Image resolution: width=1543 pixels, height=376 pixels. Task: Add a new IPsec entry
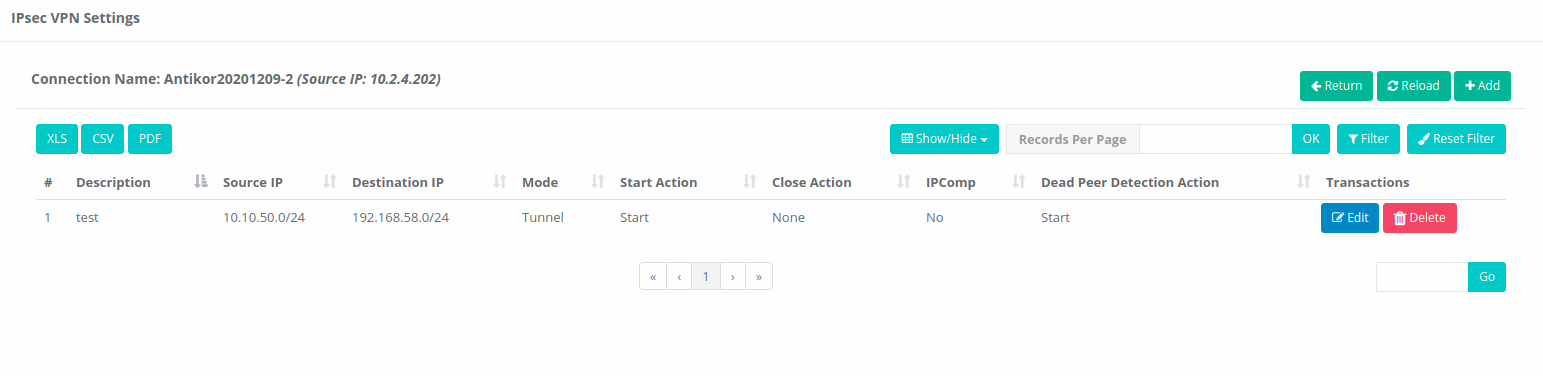tap(1482, 86)
